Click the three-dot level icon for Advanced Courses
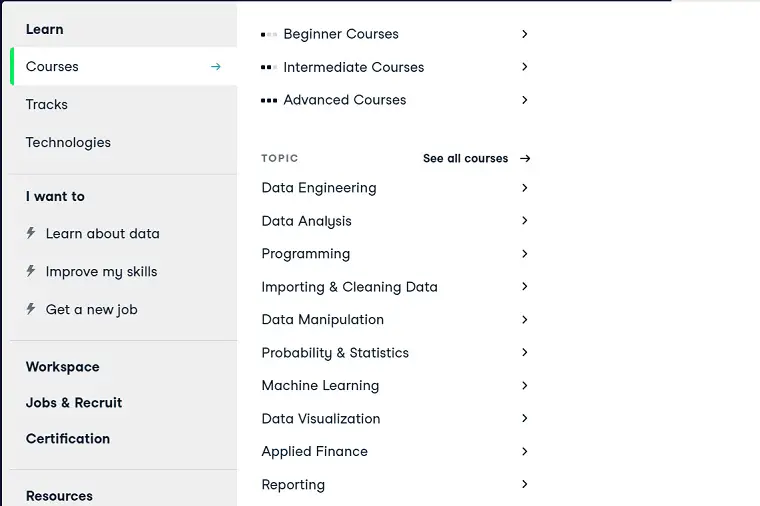Image resolution: width=760 pixels, height=506 pixels. click(269, 100)
